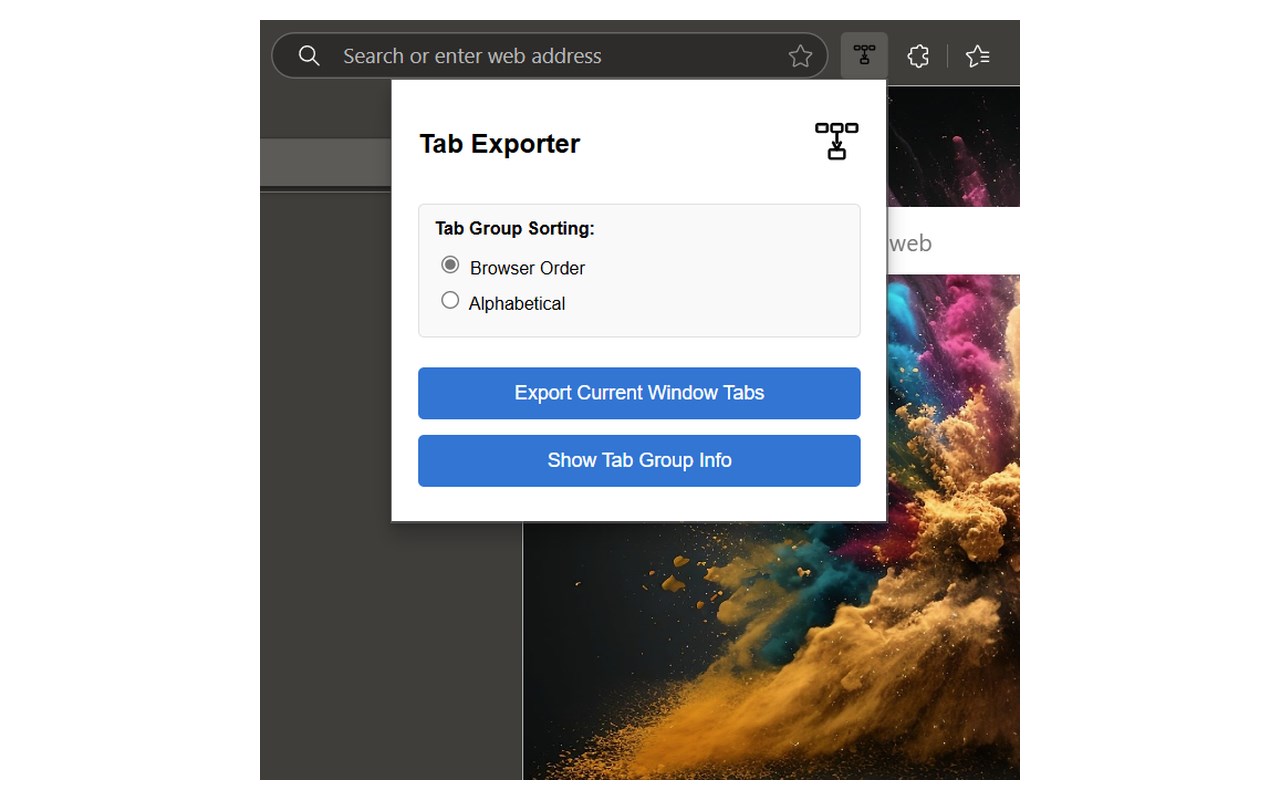Select the Alphabetical radio button
Screen dimensions: 1280x800
tap(450, 300)
